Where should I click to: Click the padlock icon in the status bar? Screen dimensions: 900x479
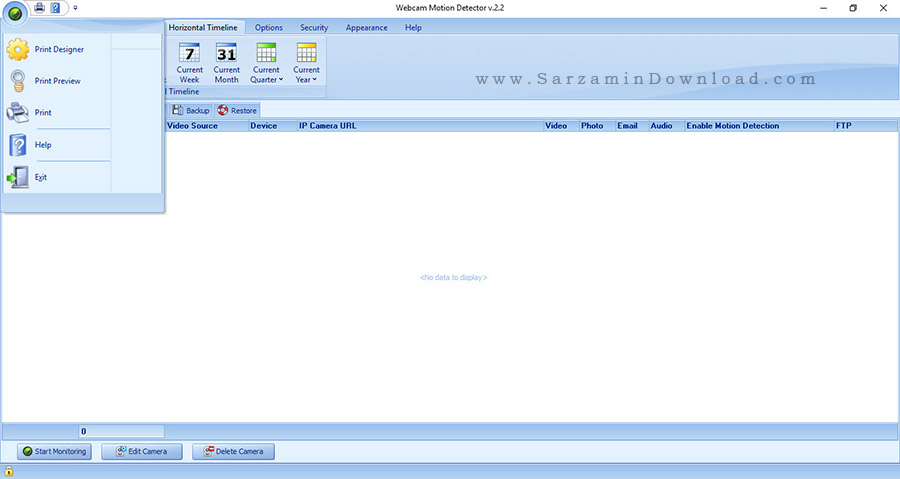[9, 472]
